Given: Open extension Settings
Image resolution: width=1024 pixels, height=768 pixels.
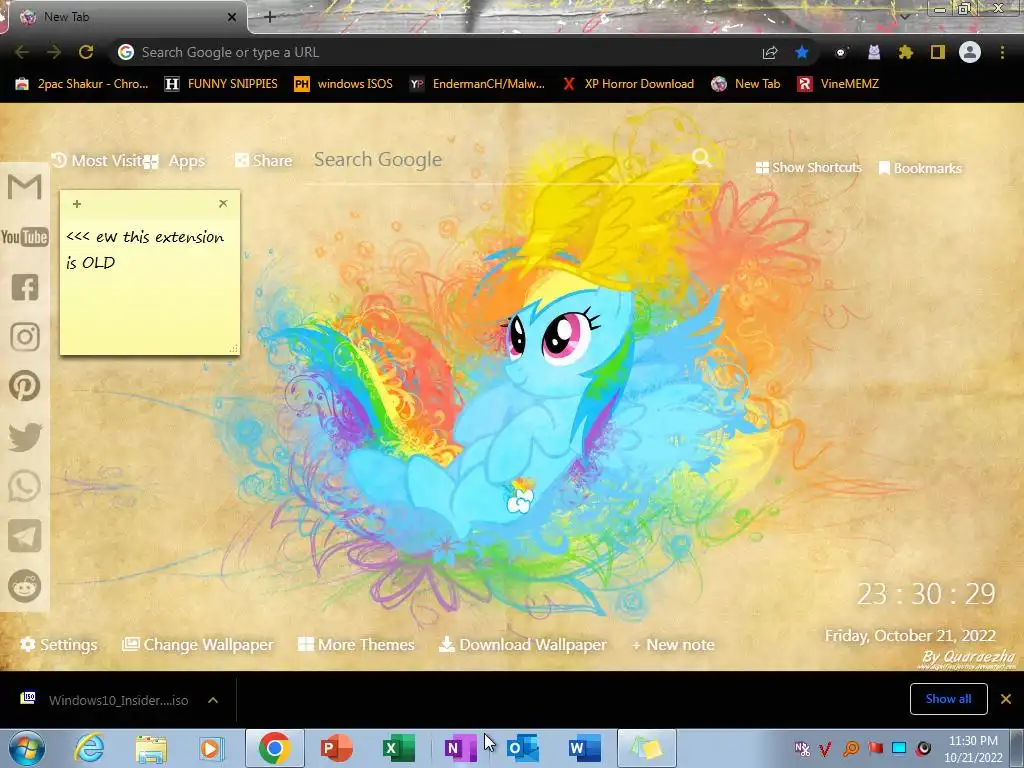Looking at the screenshot, I should tap(59, 645).
